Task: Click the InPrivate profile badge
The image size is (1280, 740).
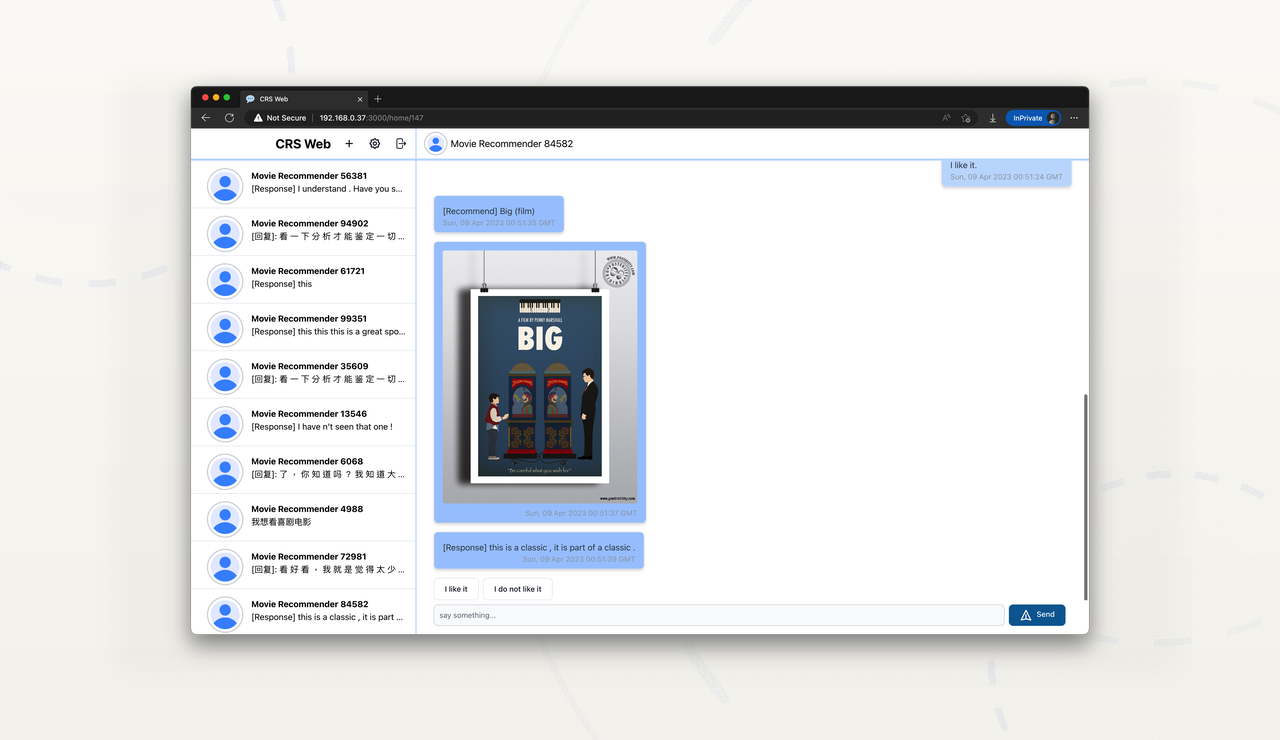Action: point(1033,118)
